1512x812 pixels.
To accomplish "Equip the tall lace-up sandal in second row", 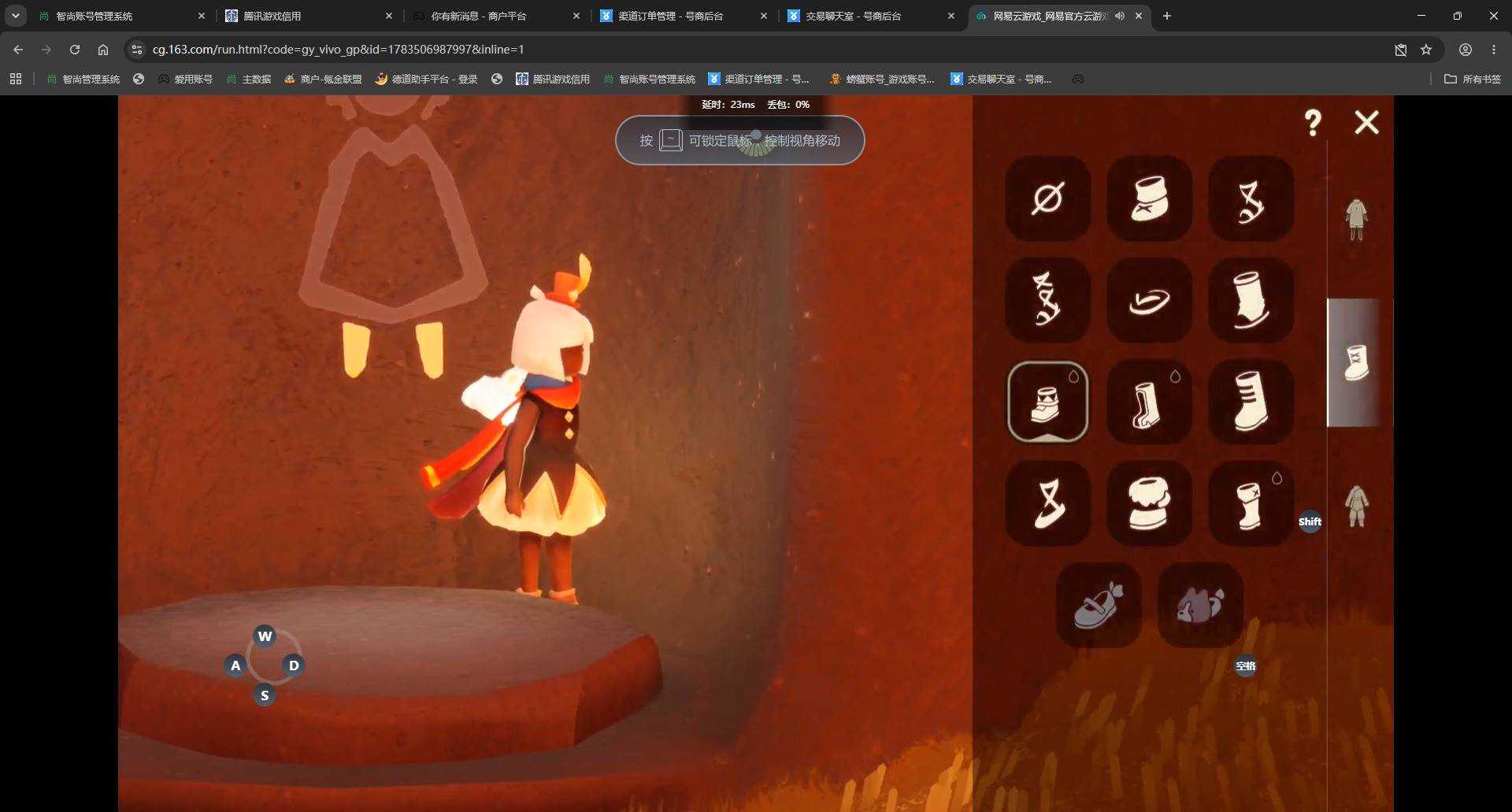I will coord(1047,300).
